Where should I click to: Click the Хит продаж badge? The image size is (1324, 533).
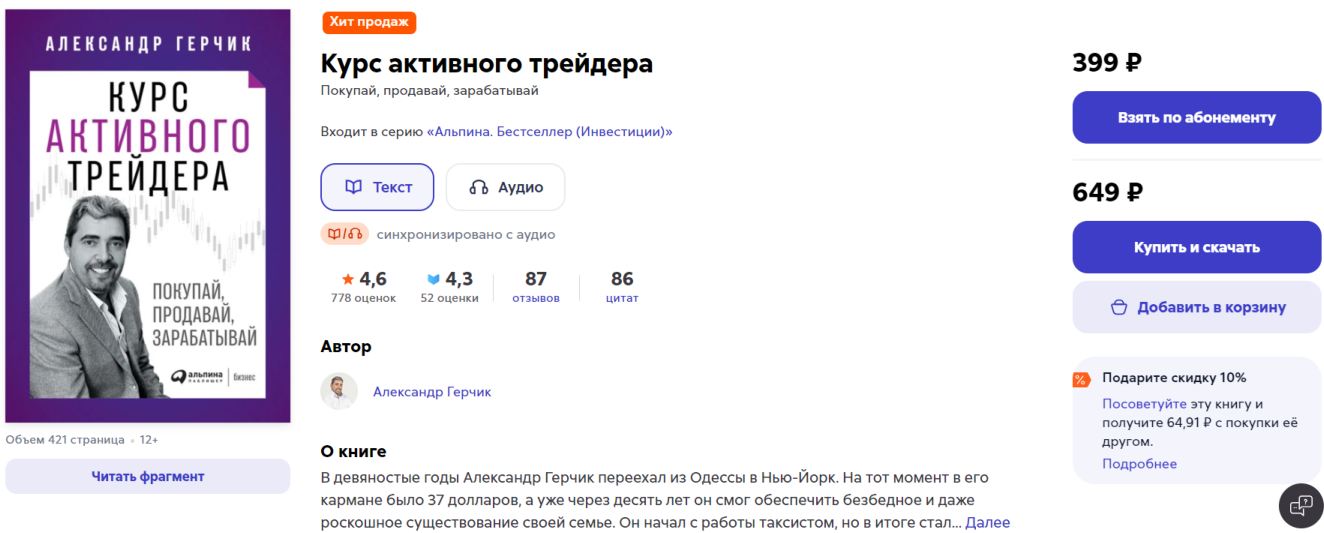click(x=369, y=22)
